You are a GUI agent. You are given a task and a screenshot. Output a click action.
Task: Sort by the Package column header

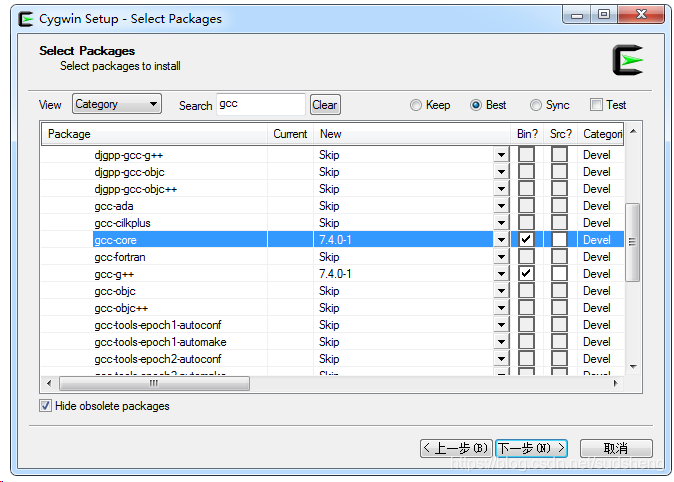pyautogui.click(x=154, y=134)
